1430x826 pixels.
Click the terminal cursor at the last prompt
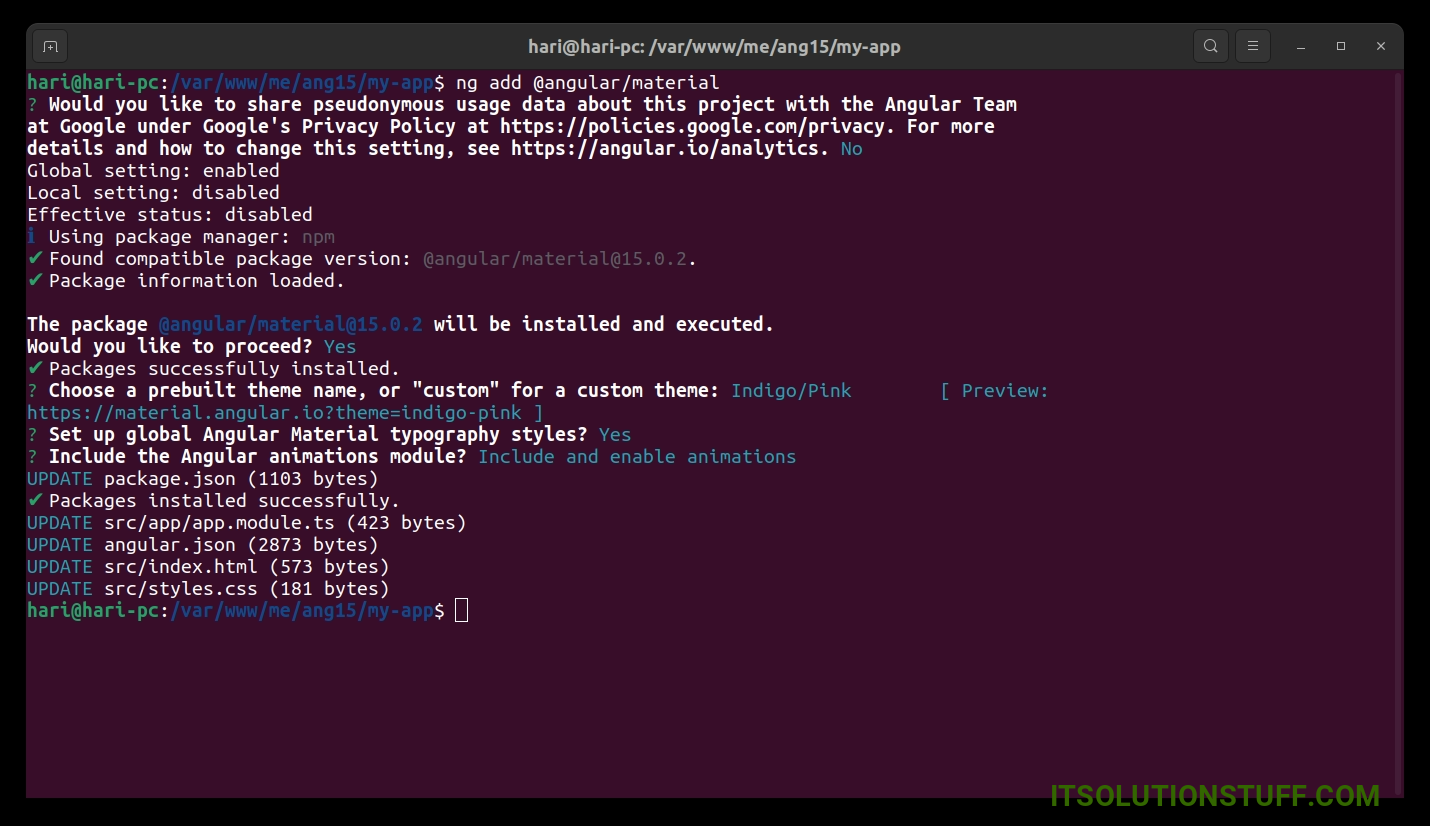click(x=461, y=610)
